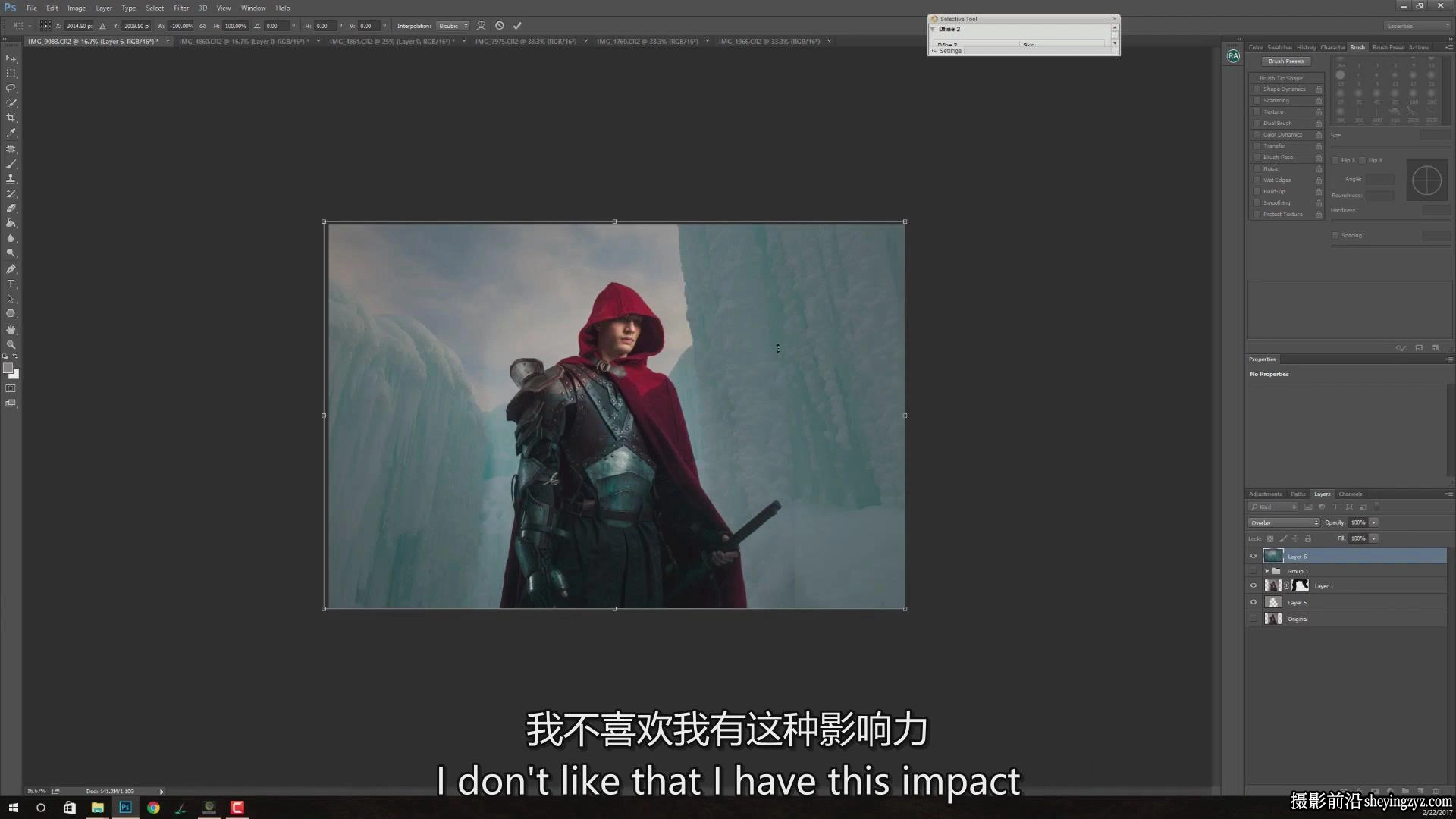Click Settings in the Selective Tool window
Screen dimensions: 1456x819
click(x=949, y=51)
